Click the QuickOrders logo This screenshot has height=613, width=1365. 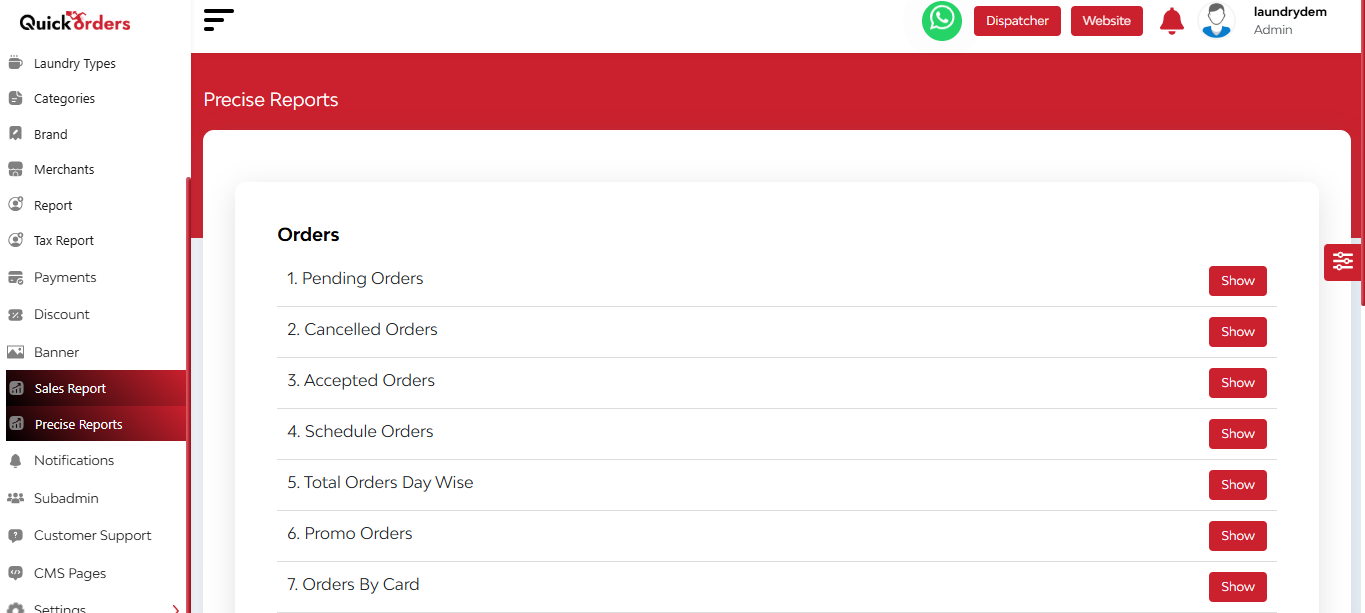click(x=75, y=21)
